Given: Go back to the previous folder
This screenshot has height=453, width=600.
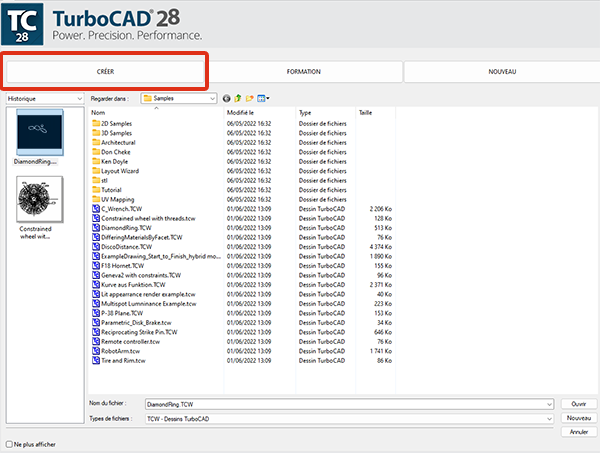Looking at the screenshot, I should coord(227,99).
